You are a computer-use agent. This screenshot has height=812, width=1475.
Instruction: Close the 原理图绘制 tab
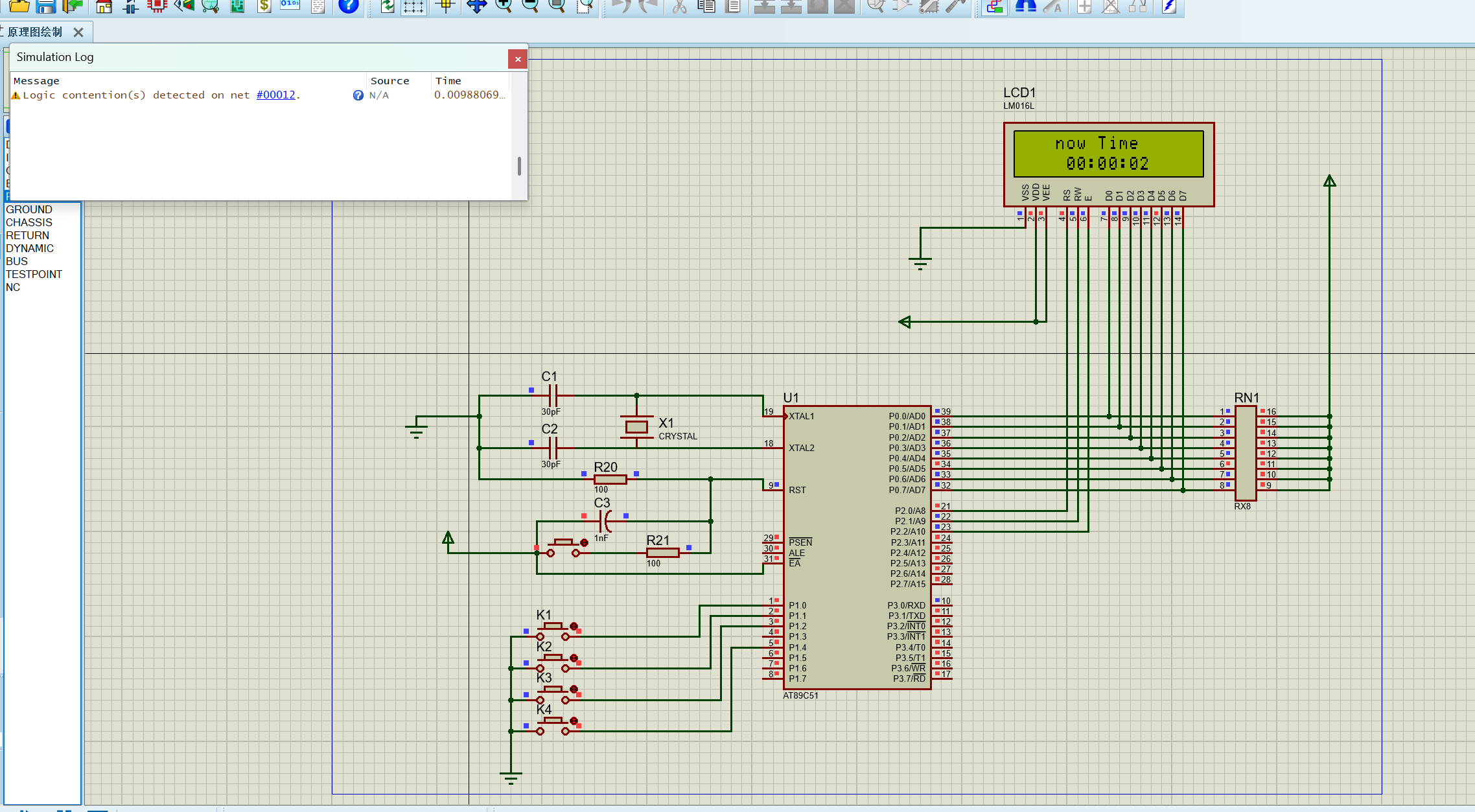click(78, 32)
